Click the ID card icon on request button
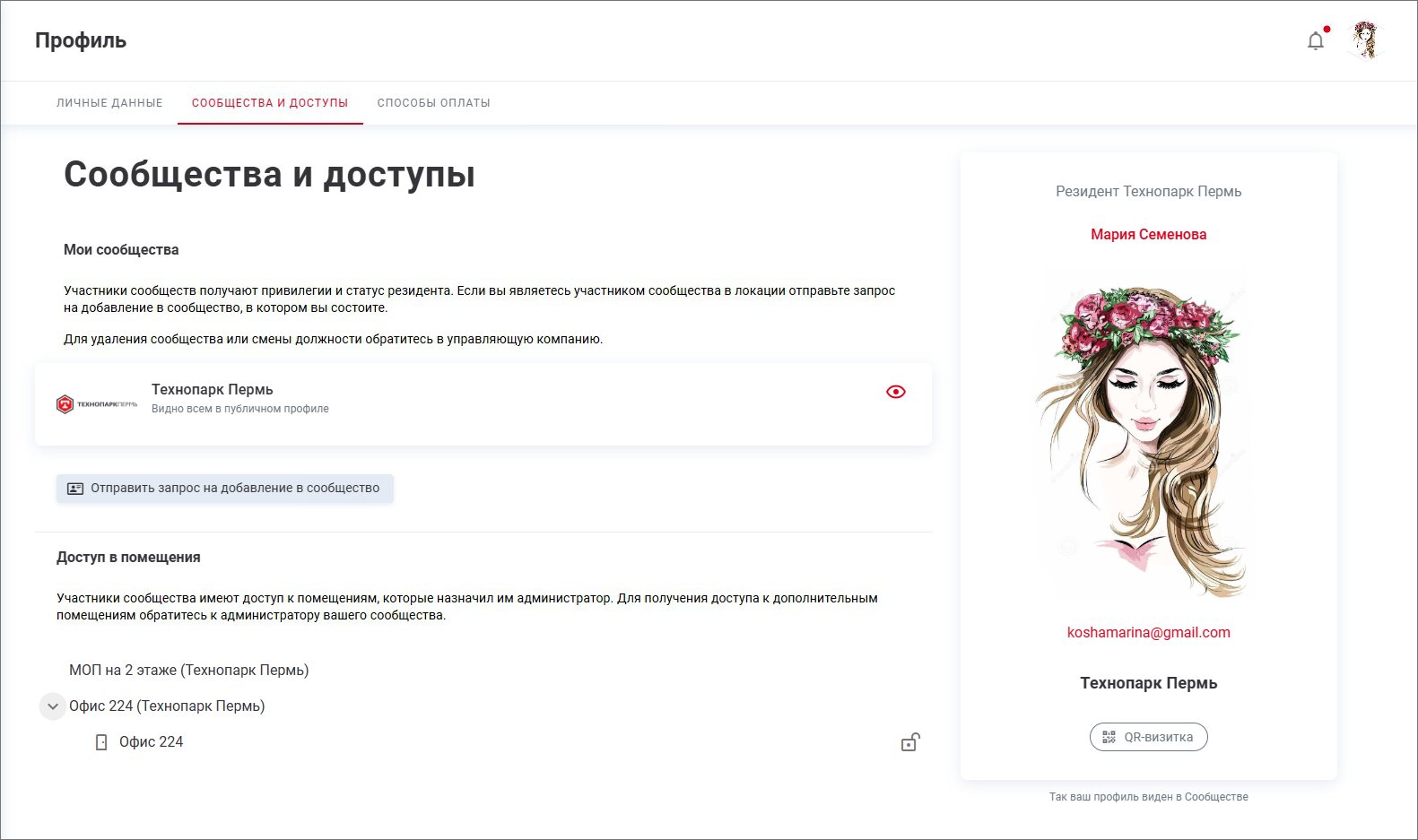Viewport: 1418px width, 840px height. (75, 489)
